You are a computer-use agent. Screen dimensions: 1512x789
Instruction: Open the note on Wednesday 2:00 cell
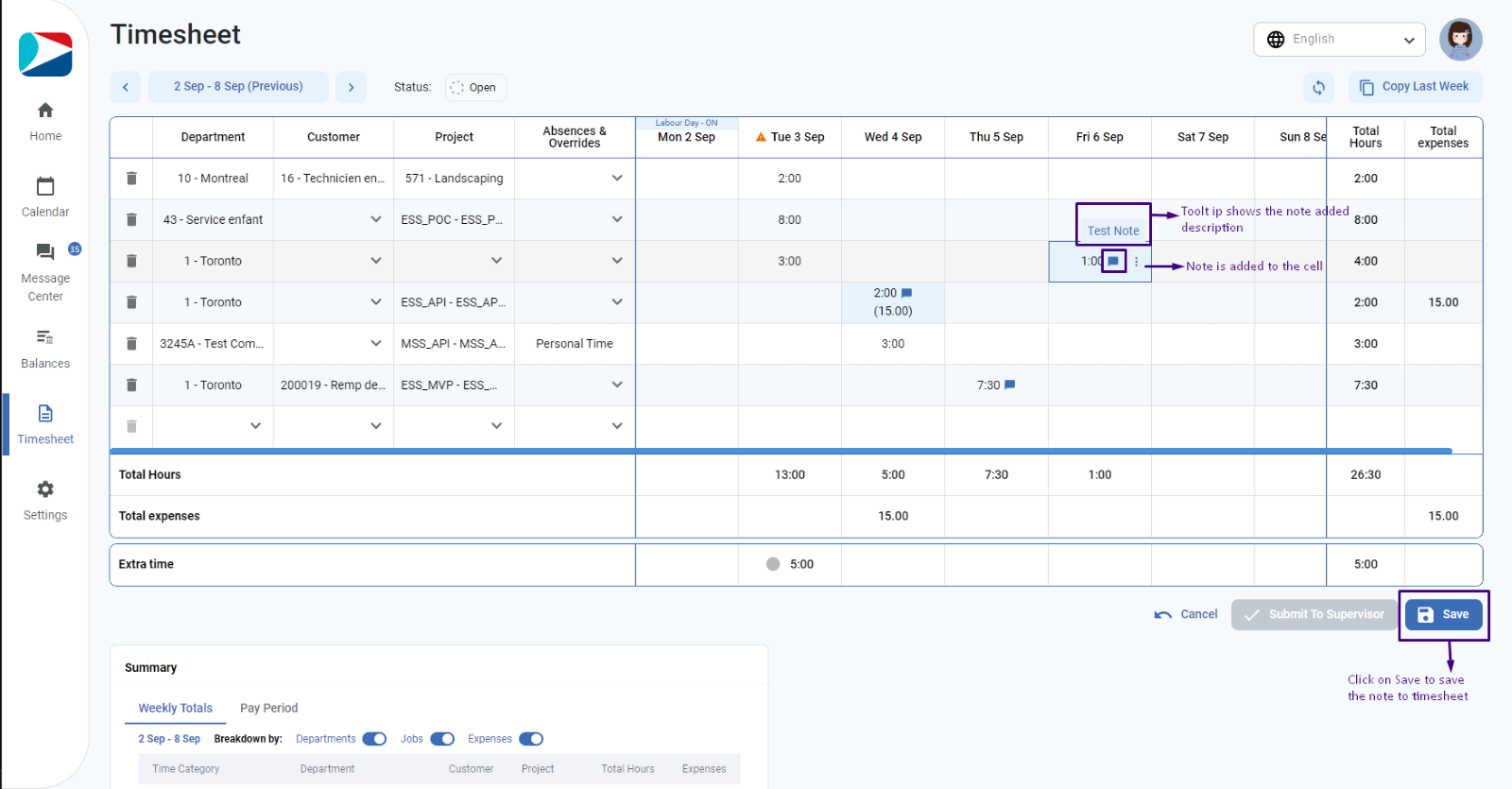(907, 293)
